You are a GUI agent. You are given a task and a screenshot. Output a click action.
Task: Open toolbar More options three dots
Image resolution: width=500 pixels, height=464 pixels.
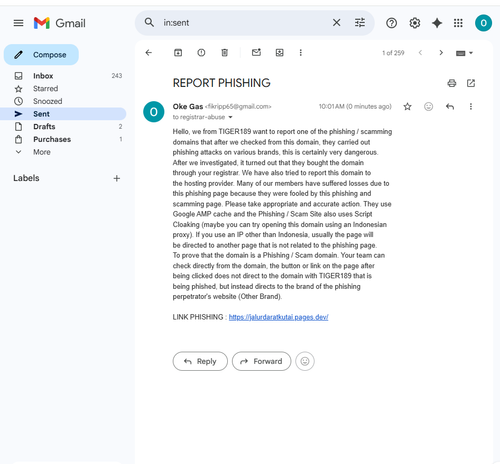coord(301,53)
